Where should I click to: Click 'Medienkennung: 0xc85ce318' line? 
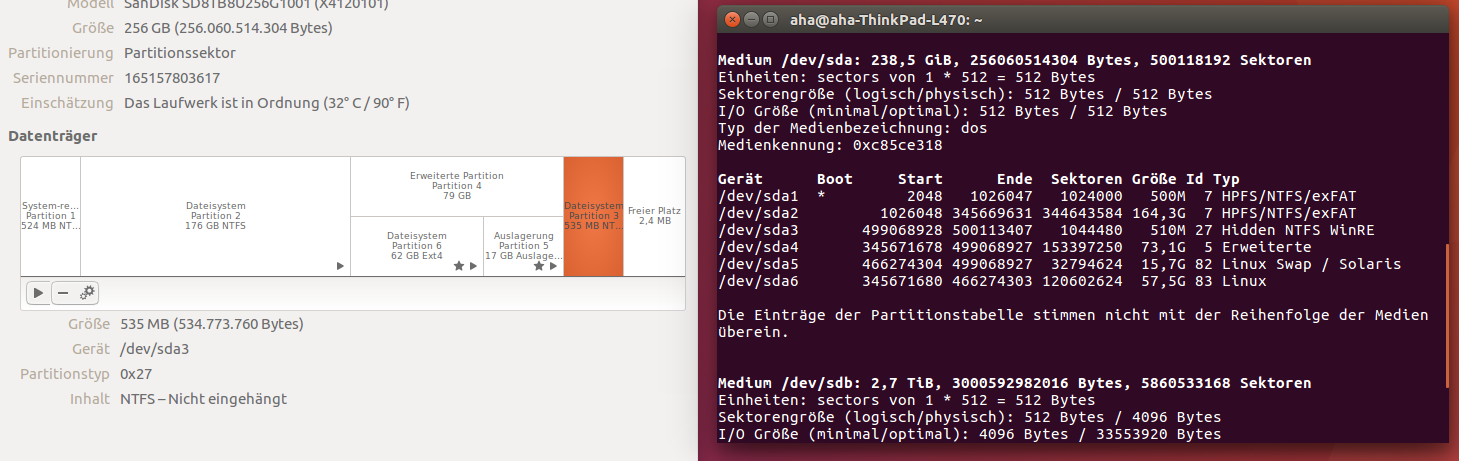click(x=830, y=145)
